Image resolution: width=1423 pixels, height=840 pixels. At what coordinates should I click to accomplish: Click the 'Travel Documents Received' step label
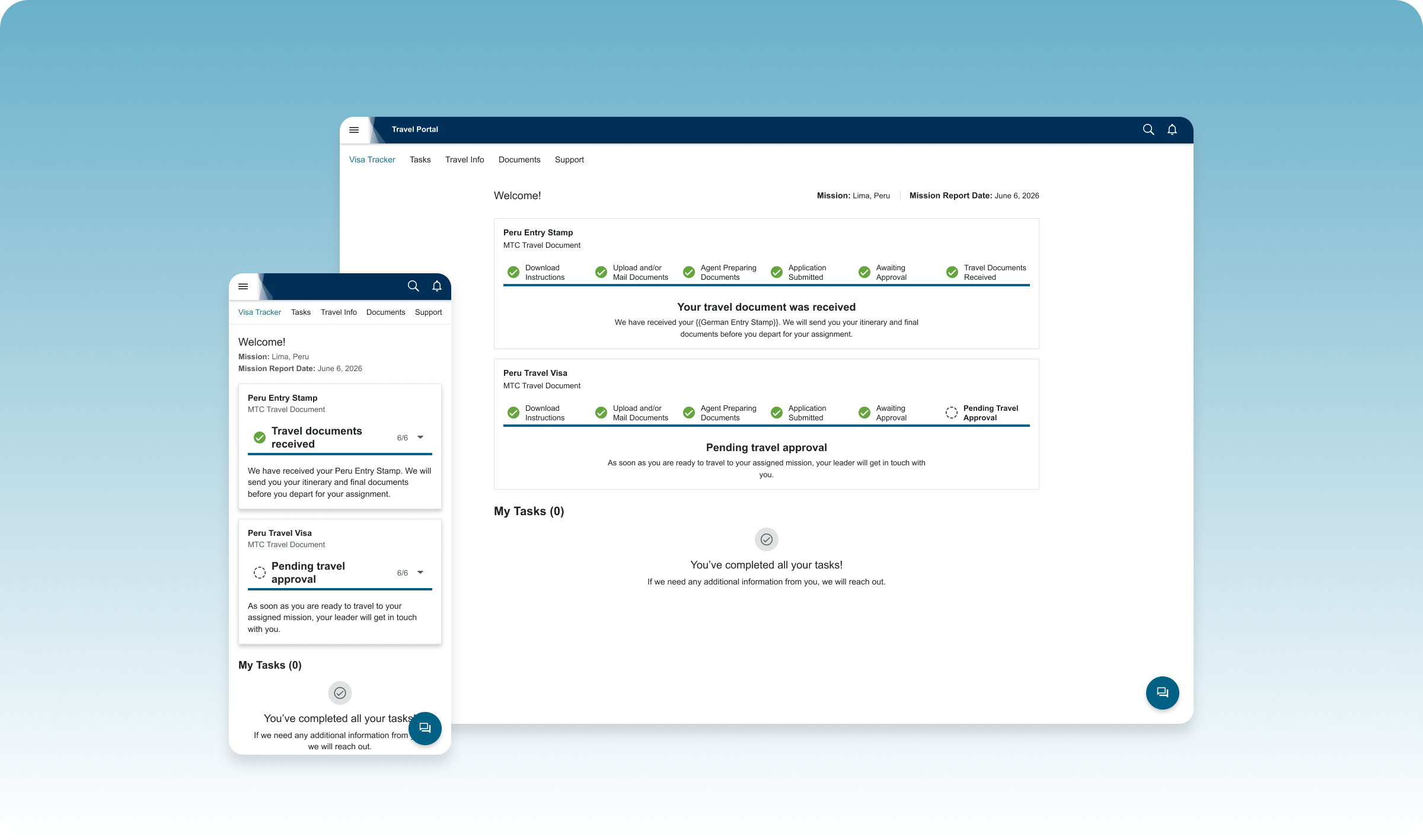994,272
